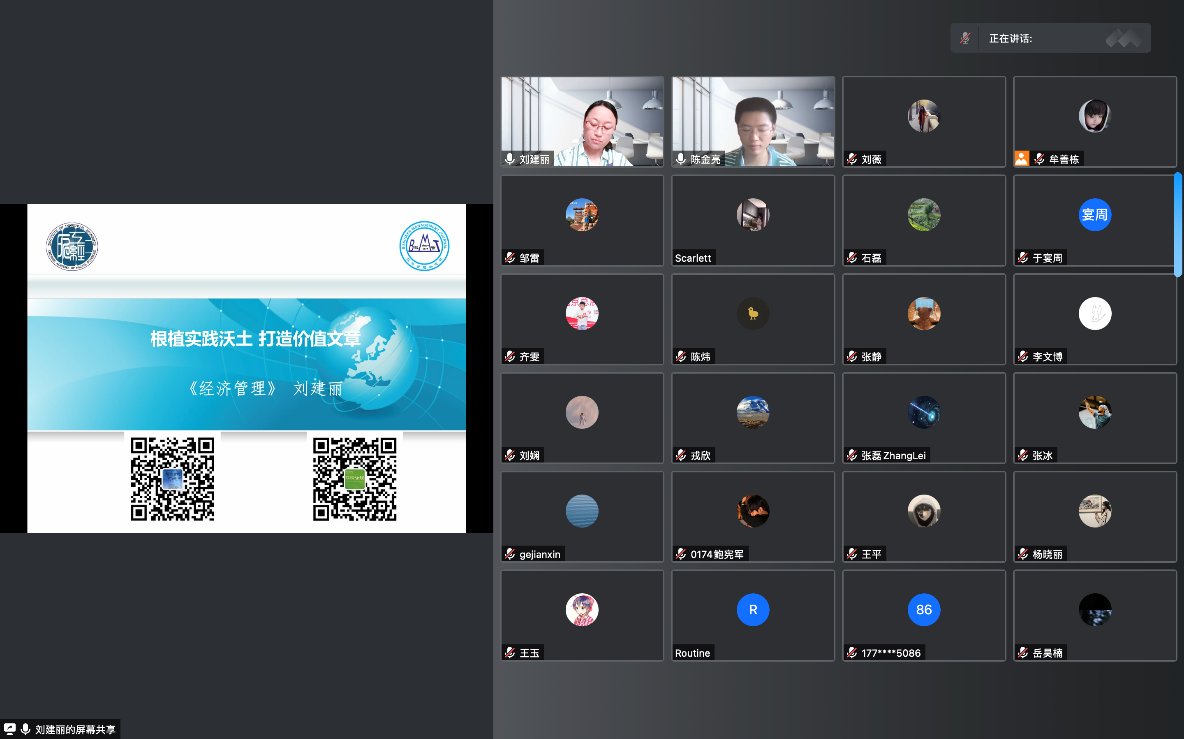Click the blue 宴周 avatar of 于宴周
The width and height of the screenshot is (1184, 739).
(1095, 215)
